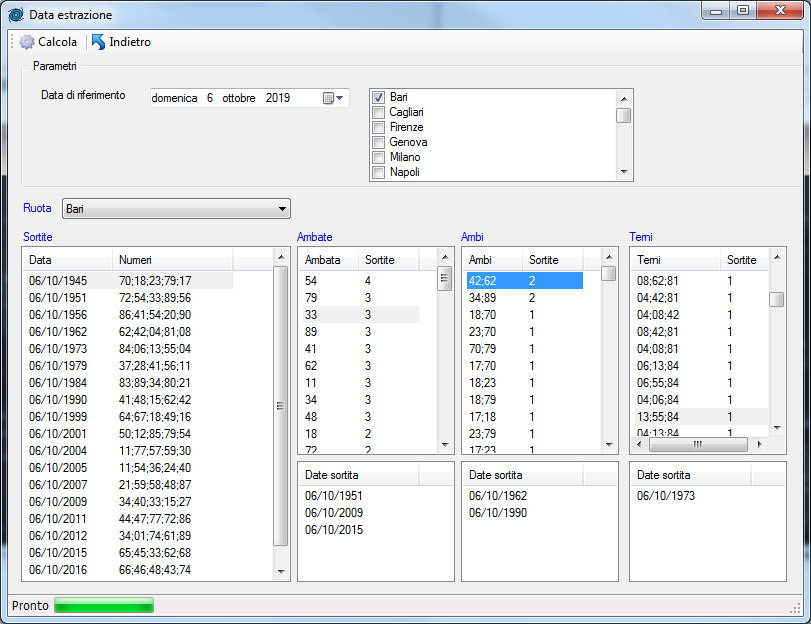
Task: Enable the Firenze checkbox
Action: point(379,127)
